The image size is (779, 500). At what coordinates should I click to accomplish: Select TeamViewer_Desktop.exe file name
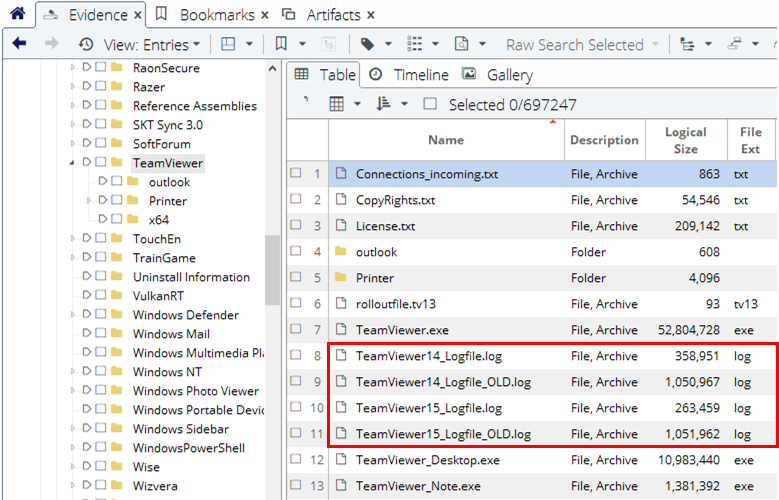coord(428,460)
